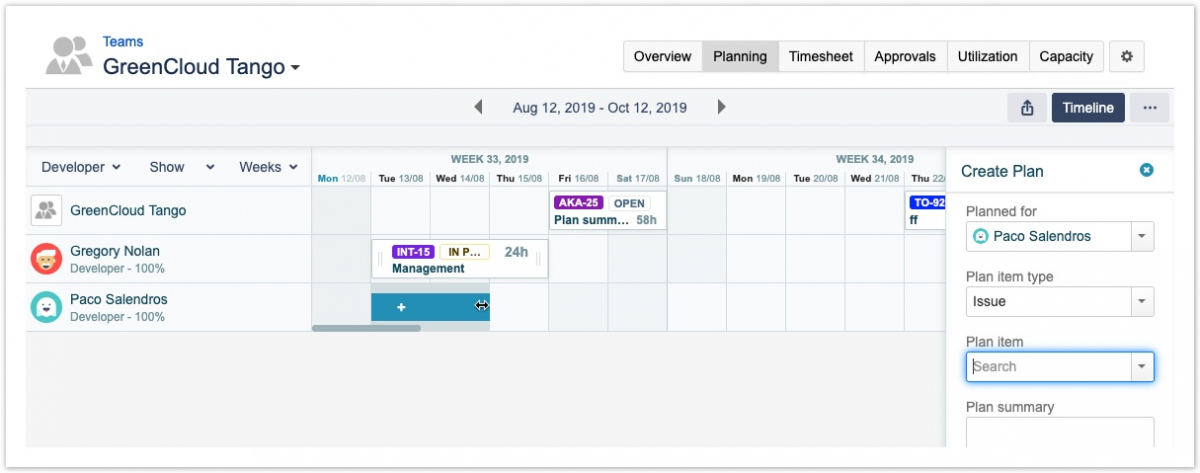
Task: Expand the Developer filter dropdown
Action: [x=81, y=167]
